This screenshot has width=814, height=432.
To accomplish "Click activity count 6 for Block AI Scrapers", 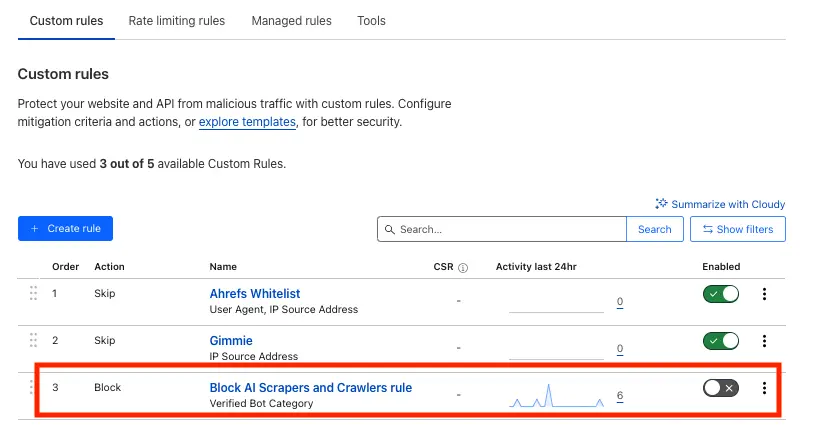I will click(620, 396).
